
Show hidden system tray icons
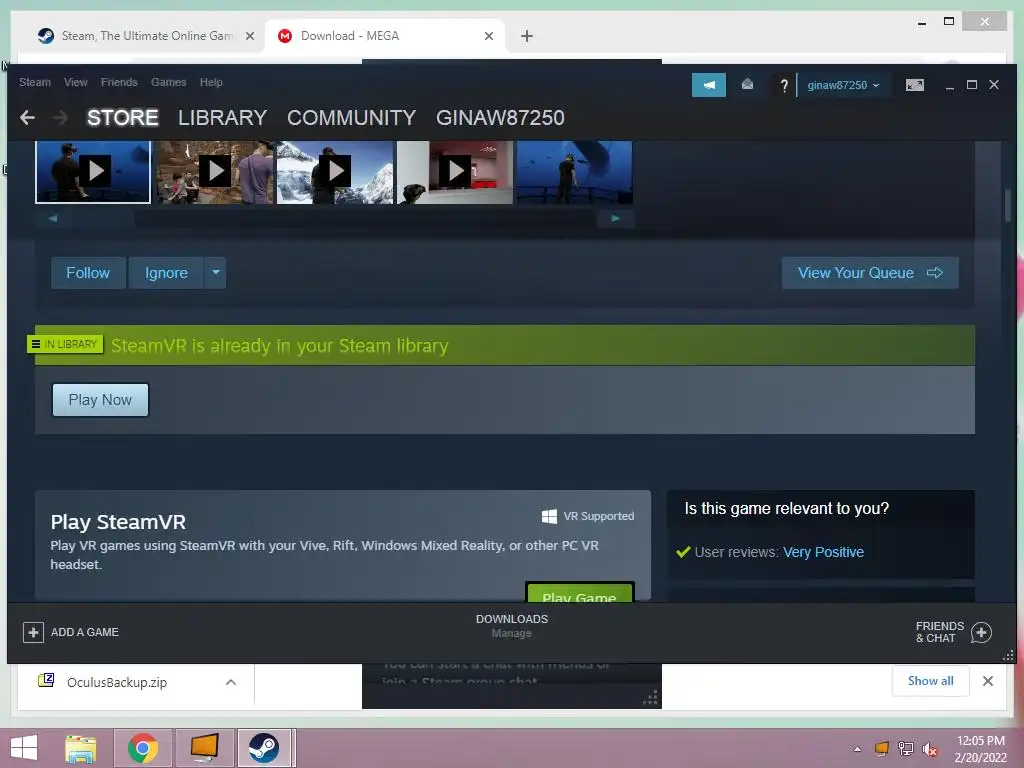(x=857, y=749)
